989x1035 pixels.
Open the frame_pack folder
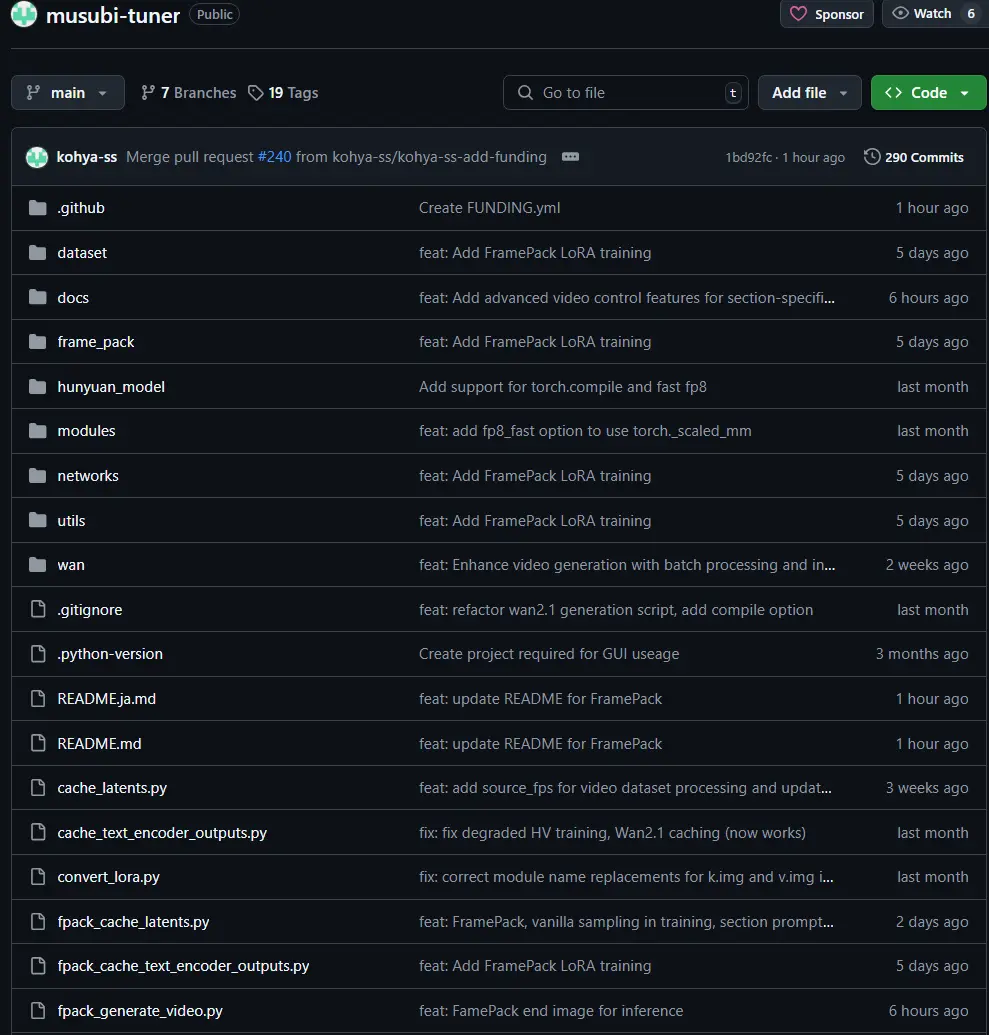pyautogui.click(x=96, y=342)
